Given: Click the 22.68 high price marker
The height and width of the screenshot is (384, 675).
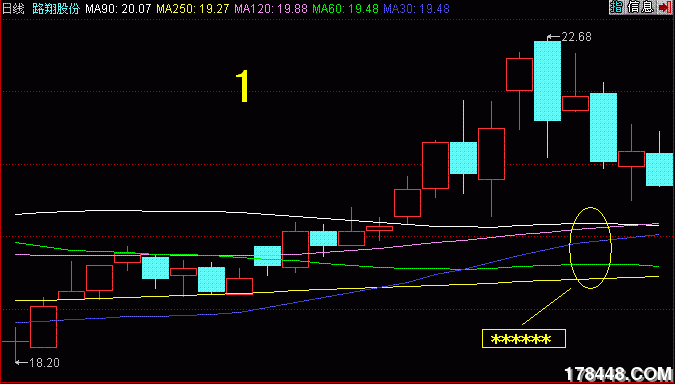Looking at the screenshot, I should 576,37.
